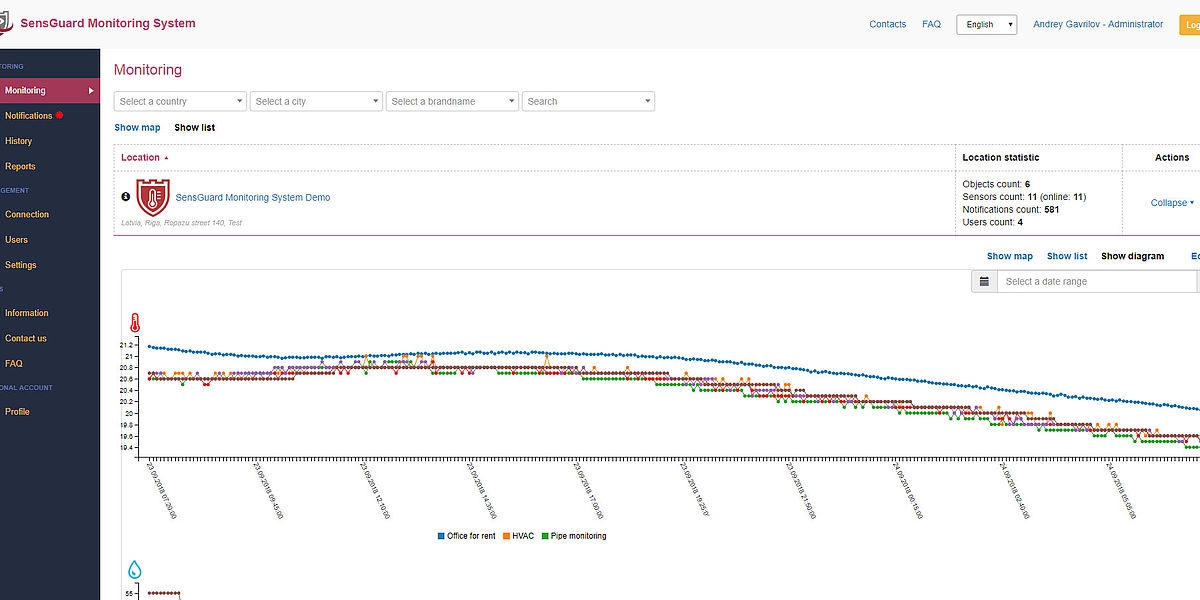Click the numbered badge beside SensGuard logo
The height and width of the screenshot is (600, 1200).
click(x=126, y=197)
